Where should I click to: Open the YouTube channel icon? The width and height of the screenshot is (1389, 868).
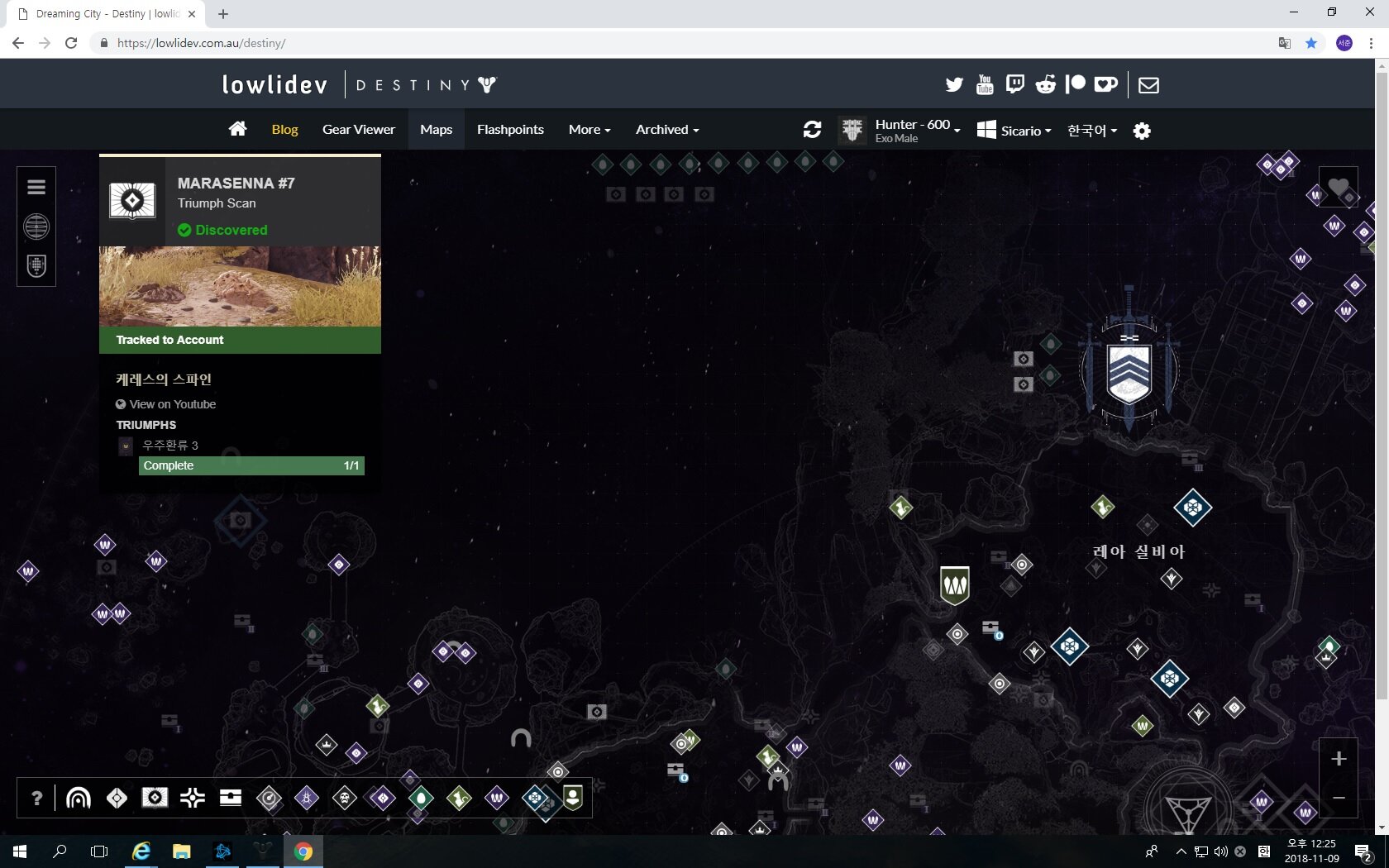(x=985, y=84)
